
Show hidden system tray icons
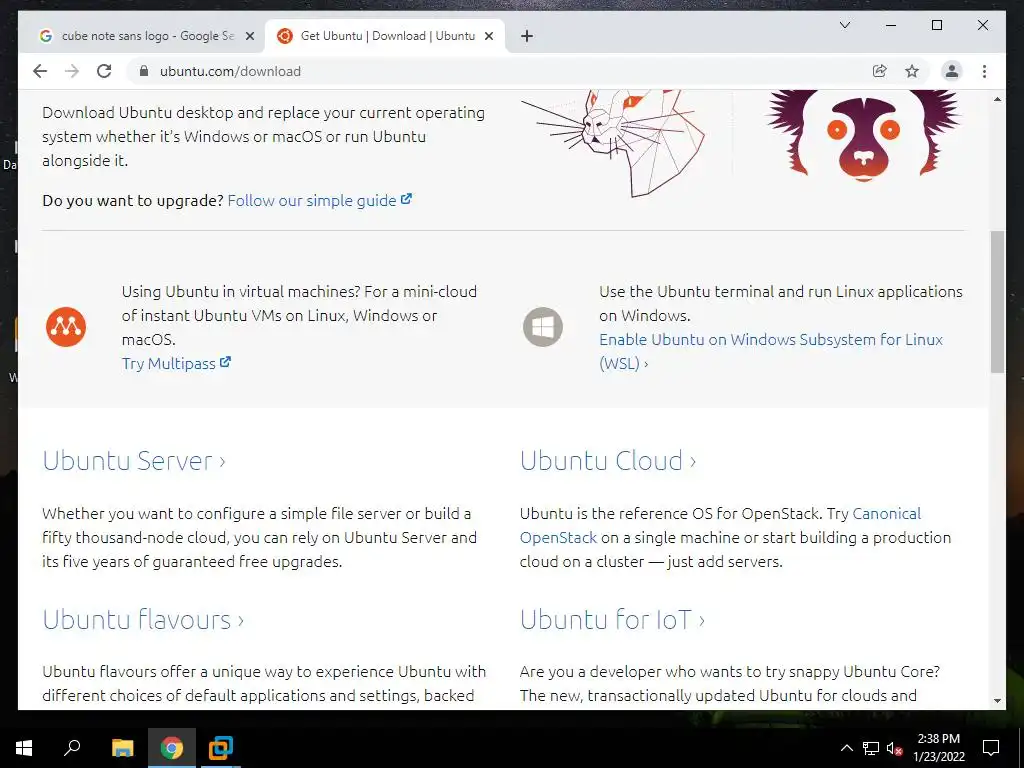pyautogui.click(x=846, y=748)
